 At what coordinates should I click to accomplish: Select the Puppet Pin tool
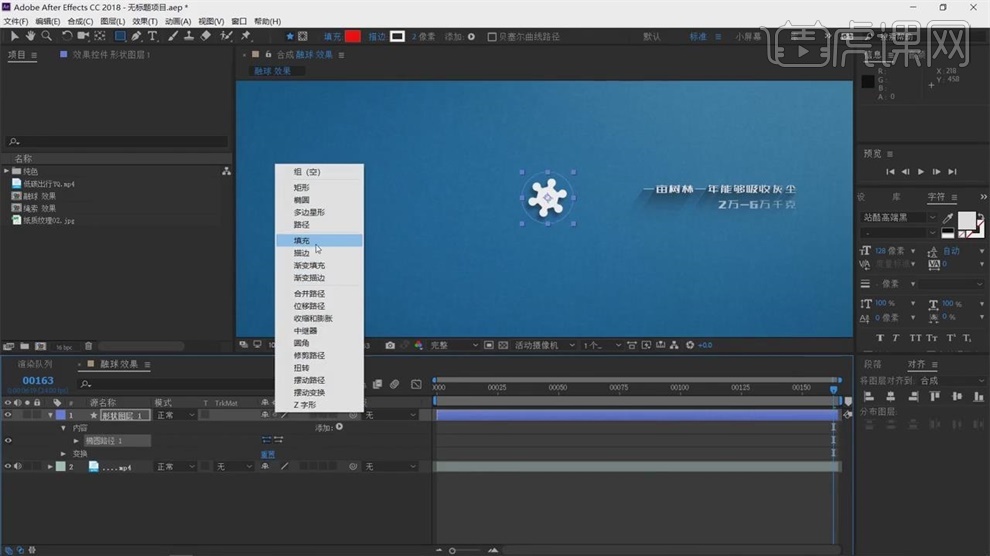pos(246,36)
